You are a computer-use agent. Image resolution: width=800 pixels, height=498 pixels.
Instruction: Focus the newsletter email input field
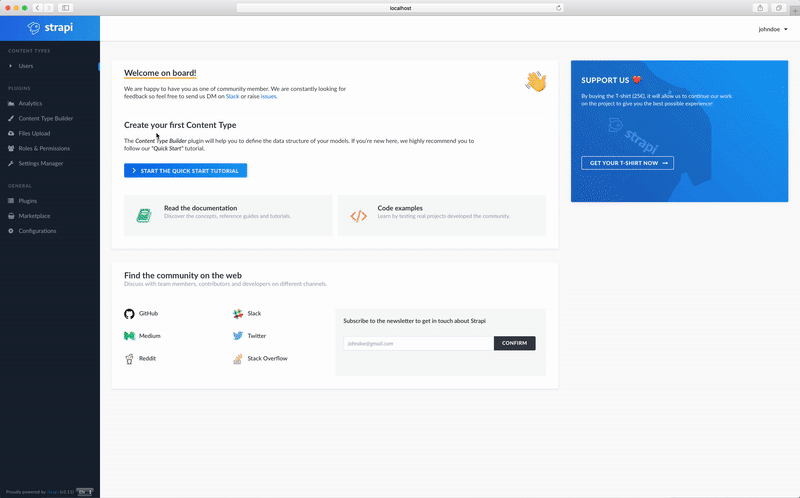click(418, 343)
